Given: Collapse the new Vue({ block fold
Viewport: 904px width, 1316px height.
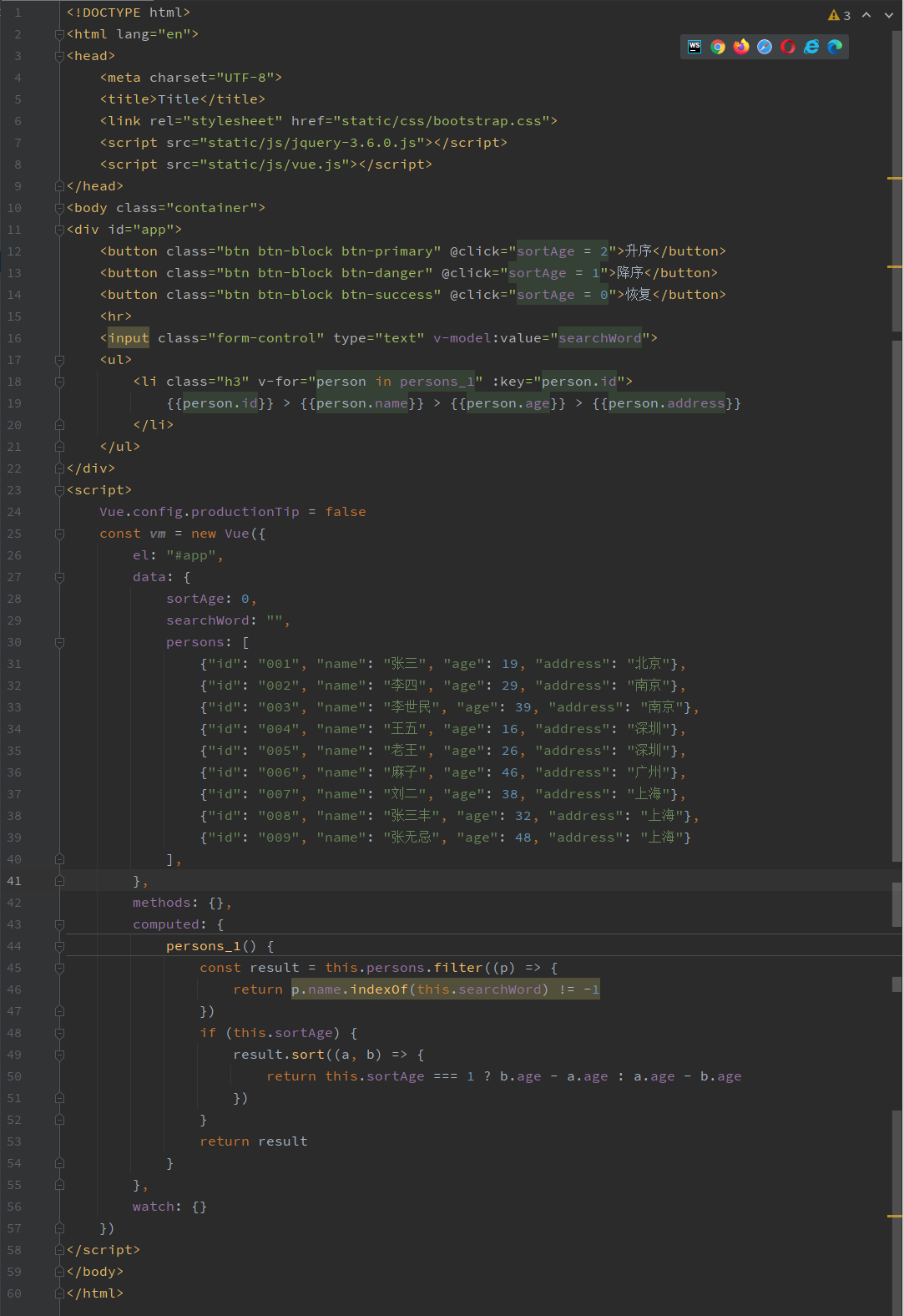Looking at the screenshot, I should click(x=59, y=534).
